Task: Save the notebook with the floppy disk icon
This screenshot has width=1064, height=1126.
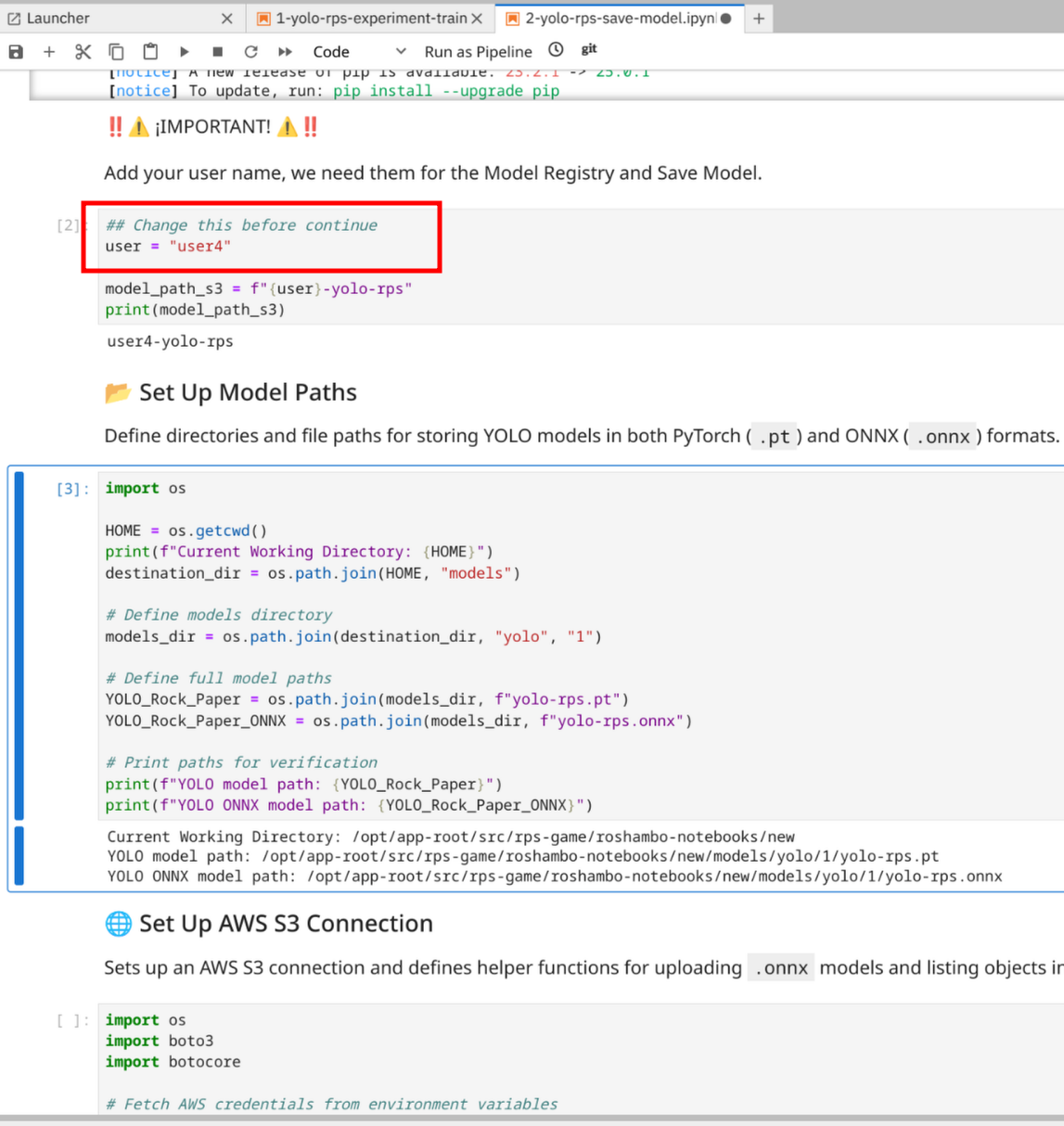Action: click(16, 52)
